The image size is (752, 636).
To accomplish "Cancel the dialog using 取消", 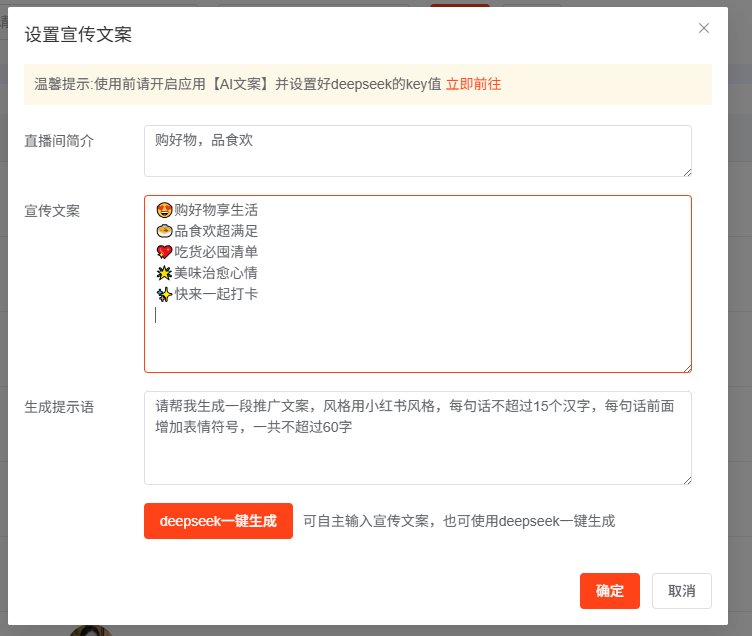I will click(681, 591).
